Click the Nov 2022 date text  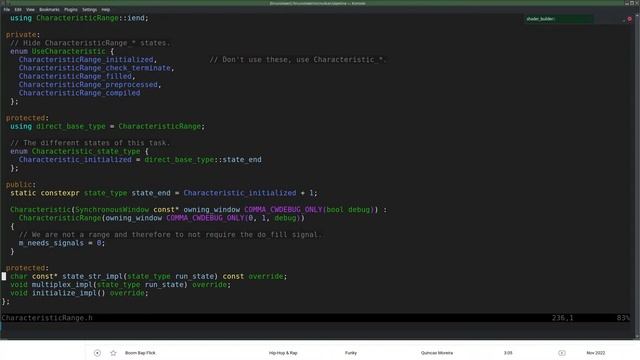(x=596, y=353)
